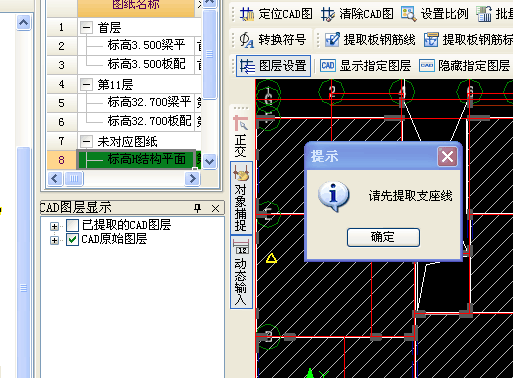Click yellow triangle marker in CAD view
The width and height of the screenshot is (513, 378).
point(271,258)
